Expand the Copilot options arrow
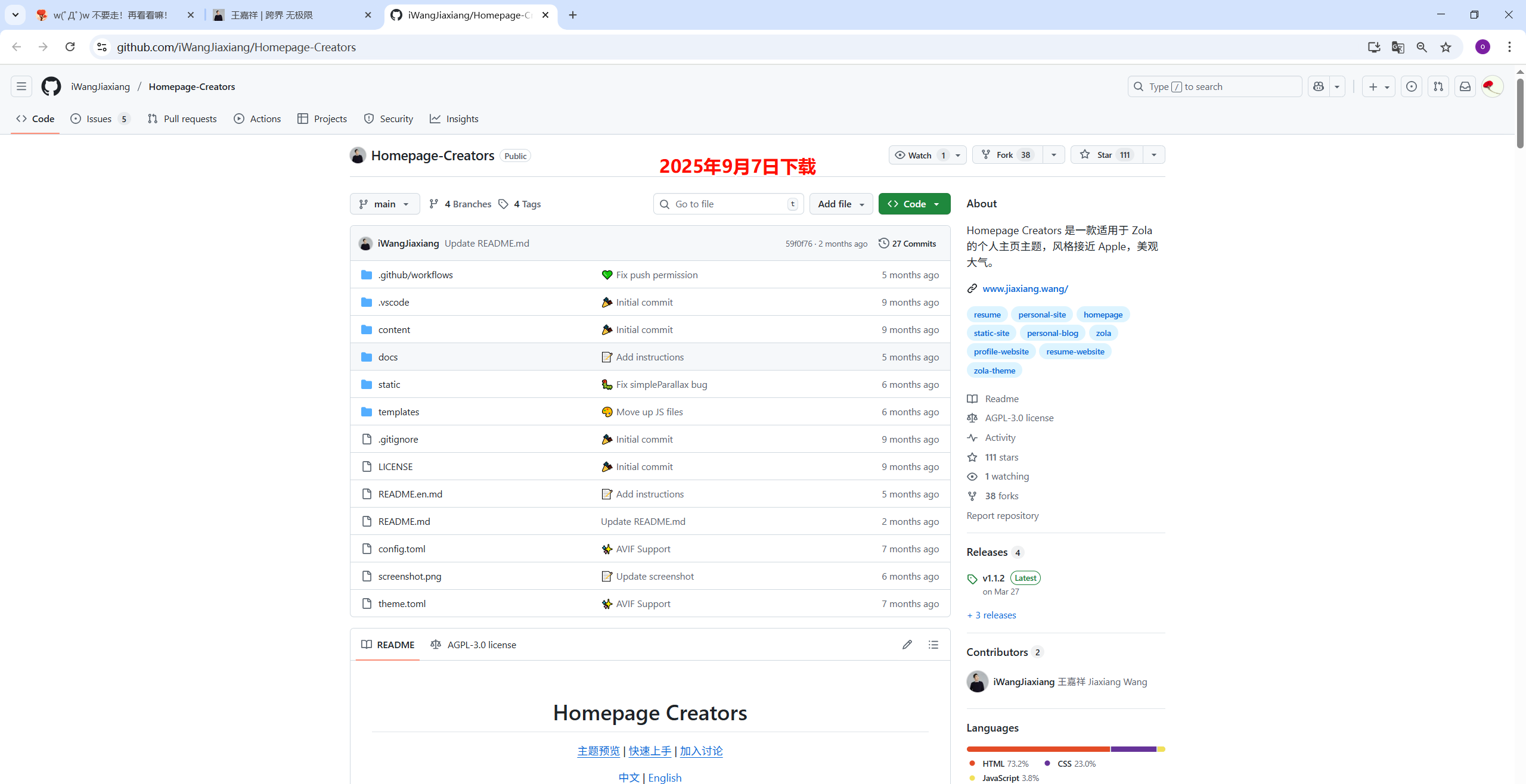 (1337, 86)
